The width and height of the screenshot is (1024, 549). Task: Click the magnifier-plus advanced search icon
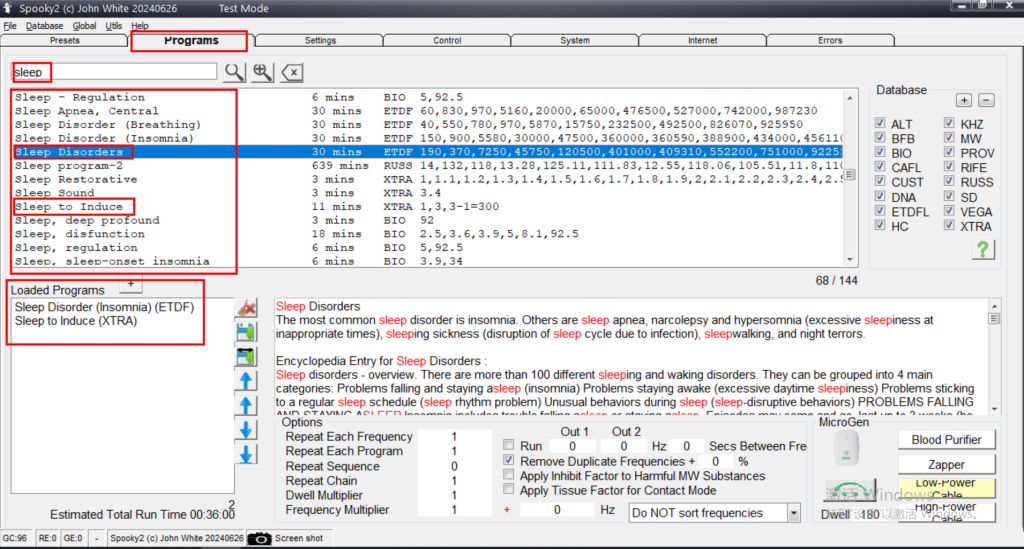(262, 72)
